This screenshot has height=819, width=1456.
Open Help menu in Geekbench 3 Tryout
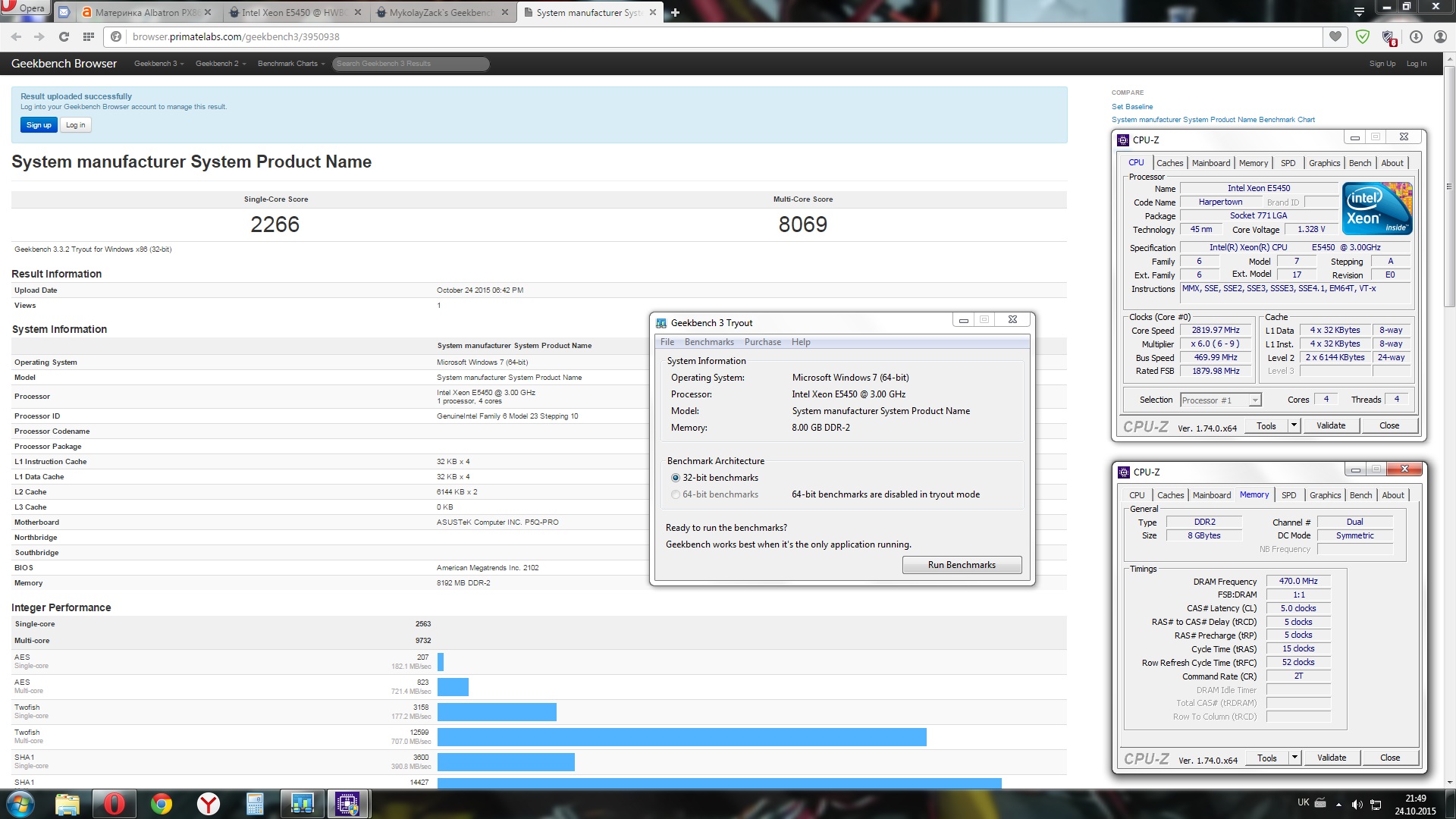point(801,342)
